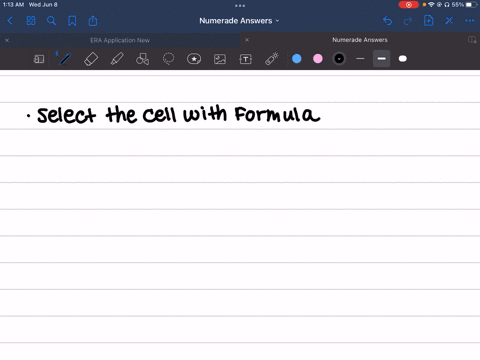Switch to the ERA Application New tab
480x360 pixels.
(120, 40)
